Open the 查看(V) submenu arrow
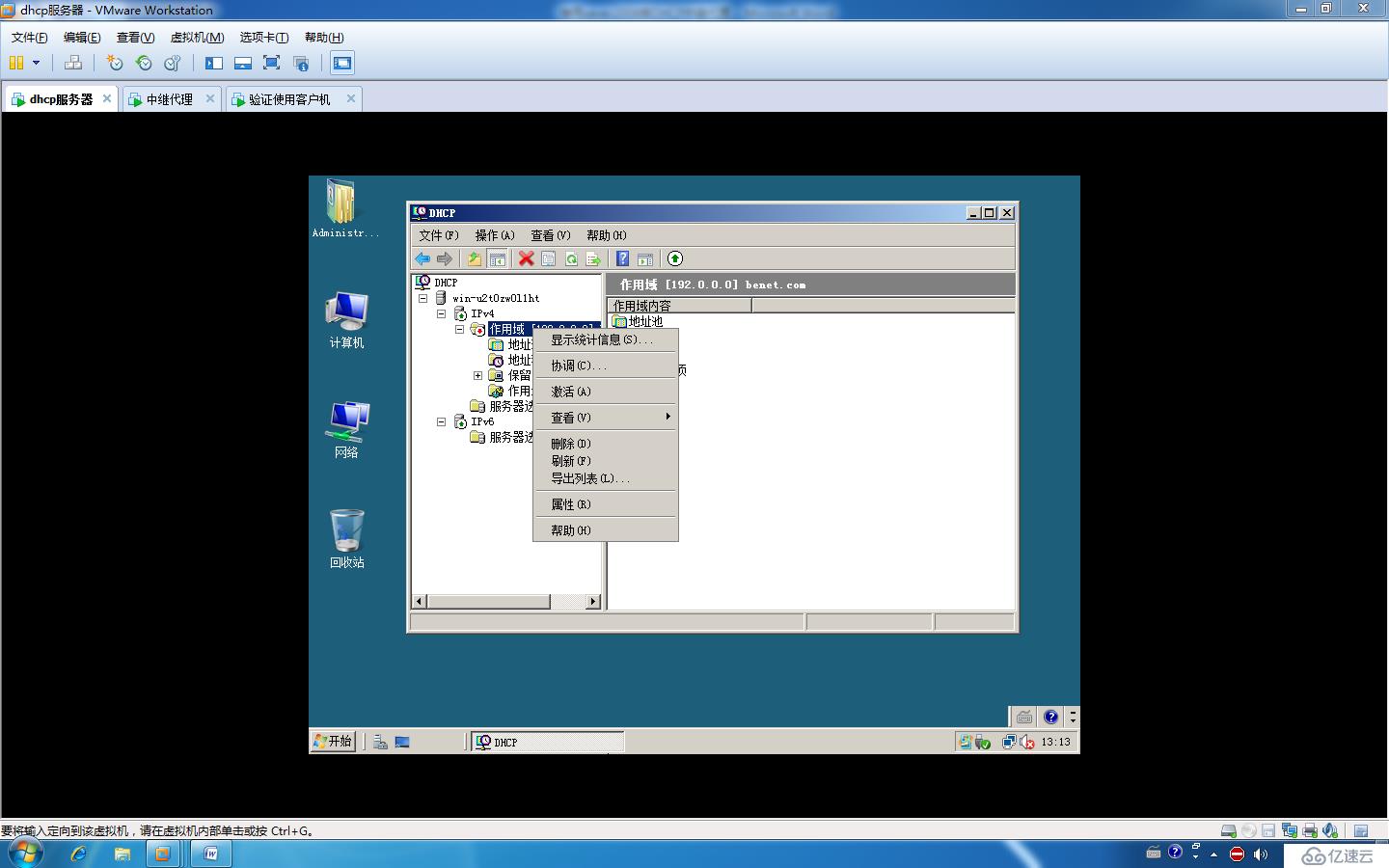Screen dimensions: 1389x868 [667, 417]
